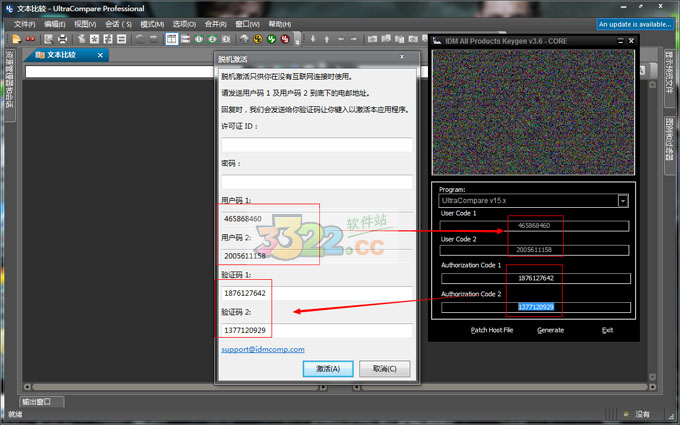680x425 pixels.
Task: Close the 文本比较 tab with its X
Action: [100, 55]
